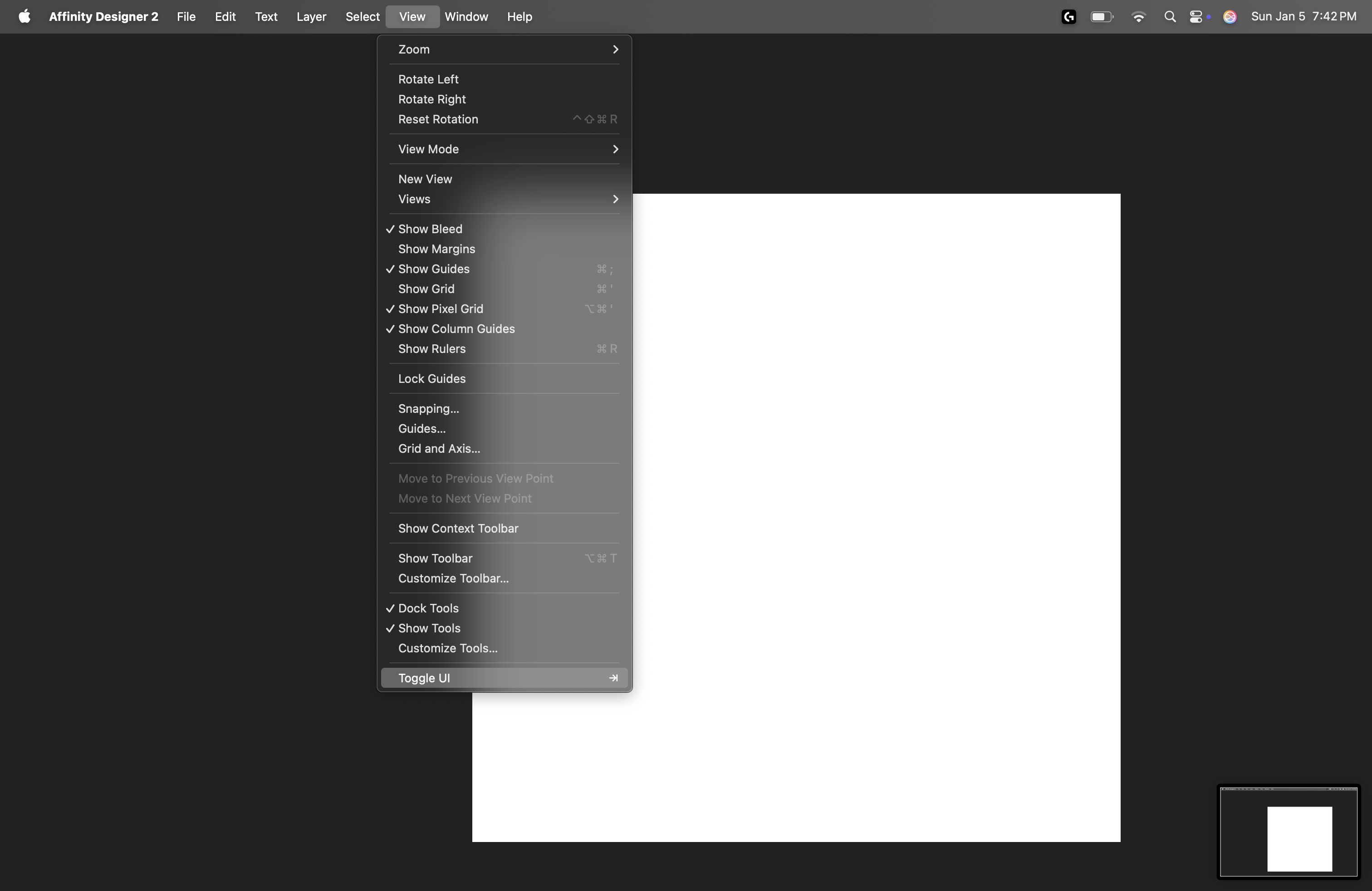The image size is (1372, 891).
Task: Open the Layer menu
Action: pos(311,17)
